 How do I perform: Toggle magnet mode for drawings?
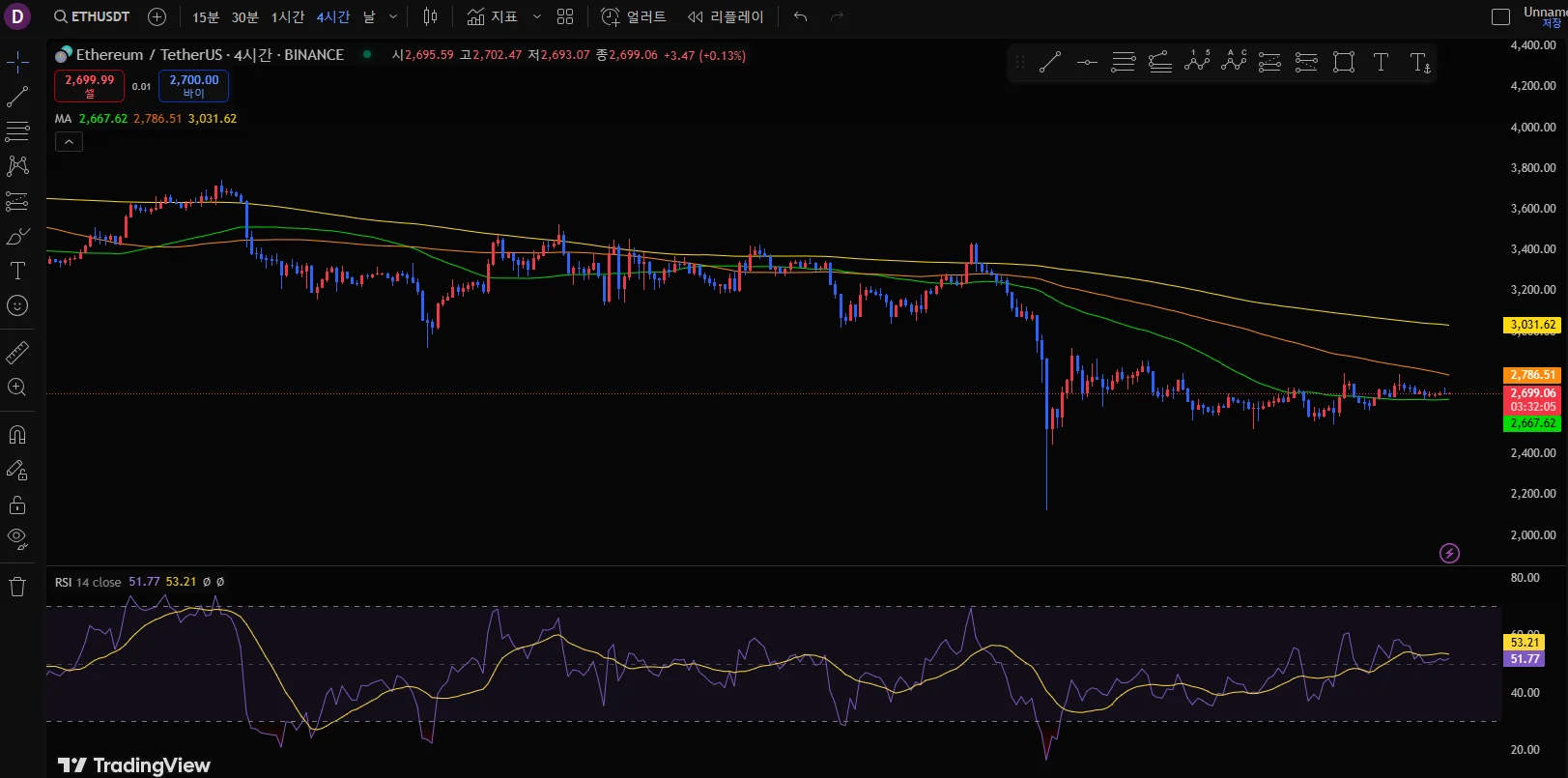[x=17, y=435]
